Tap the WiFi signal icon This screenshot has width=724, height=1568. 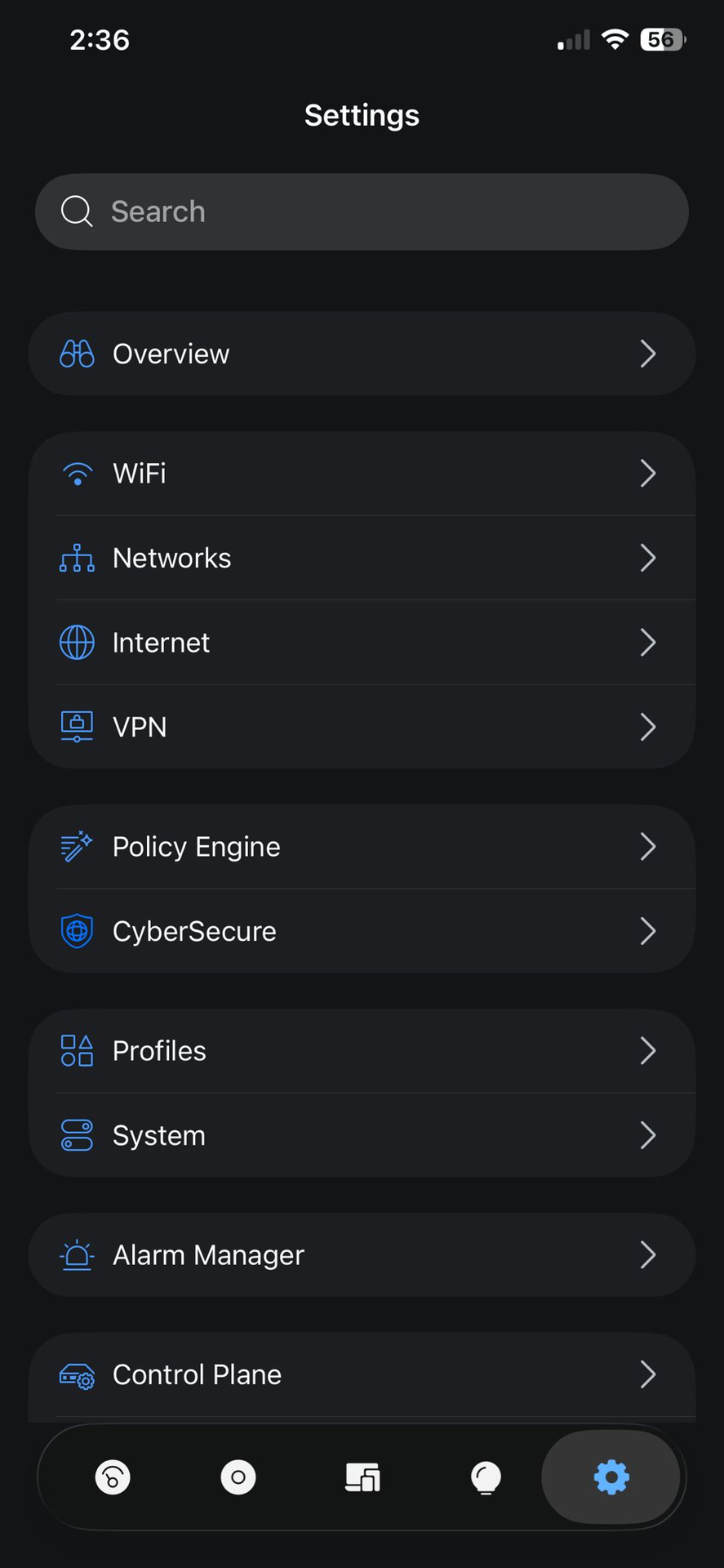(77, 474)
